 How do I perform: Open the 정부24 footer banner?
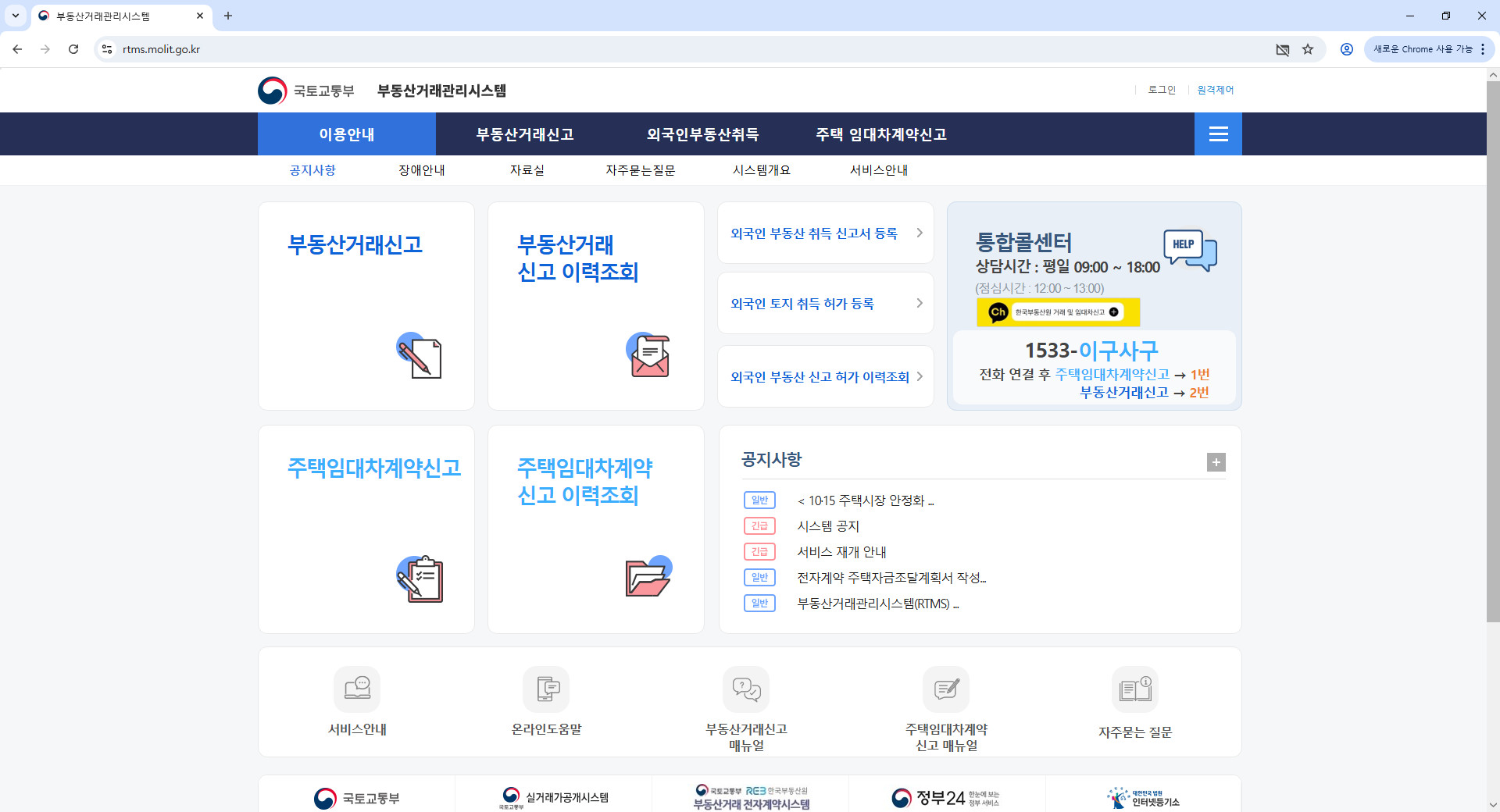coord(946,797)
